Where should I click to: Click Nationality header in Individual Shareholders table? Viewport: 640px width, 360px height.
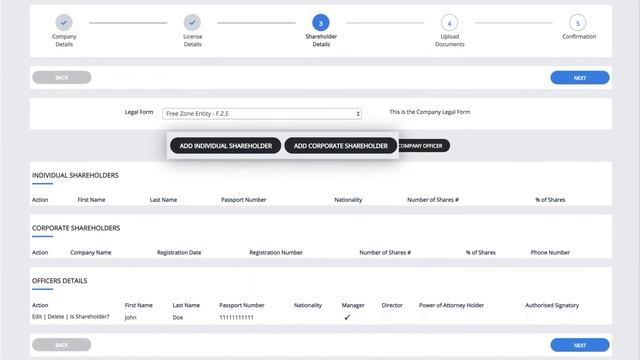[348, 200]
